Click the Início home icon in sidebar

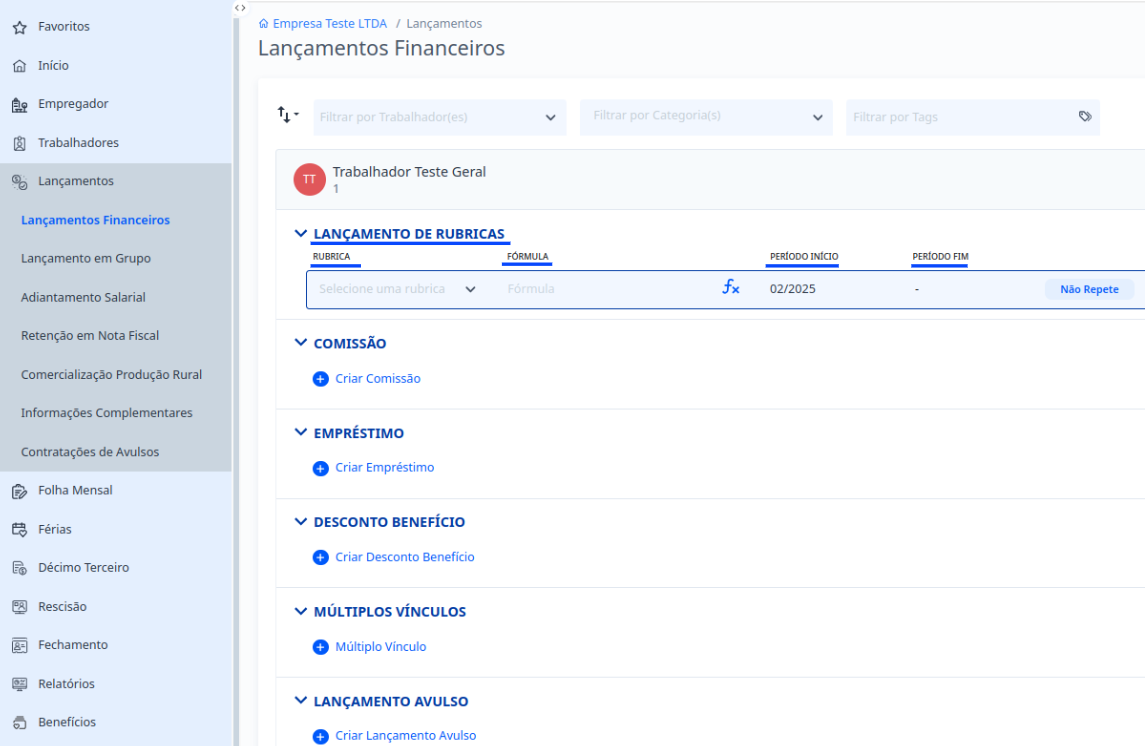(x=20, y=66)
